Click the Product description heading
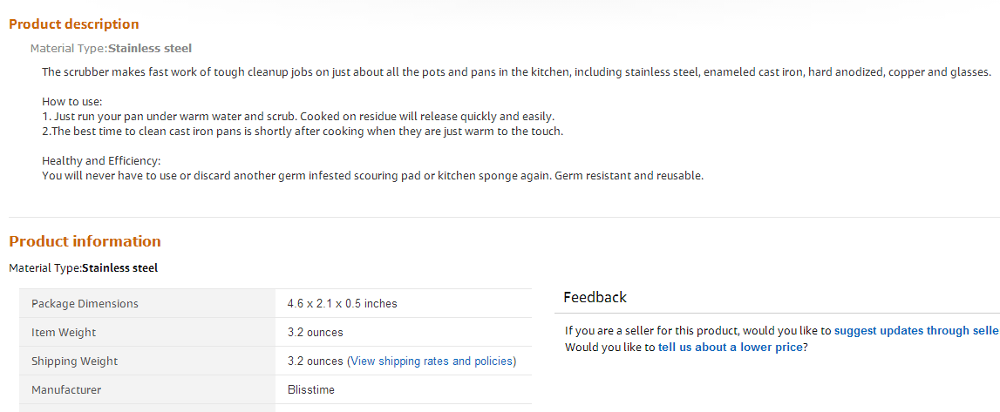The image size is (1000, 412). 74,24
